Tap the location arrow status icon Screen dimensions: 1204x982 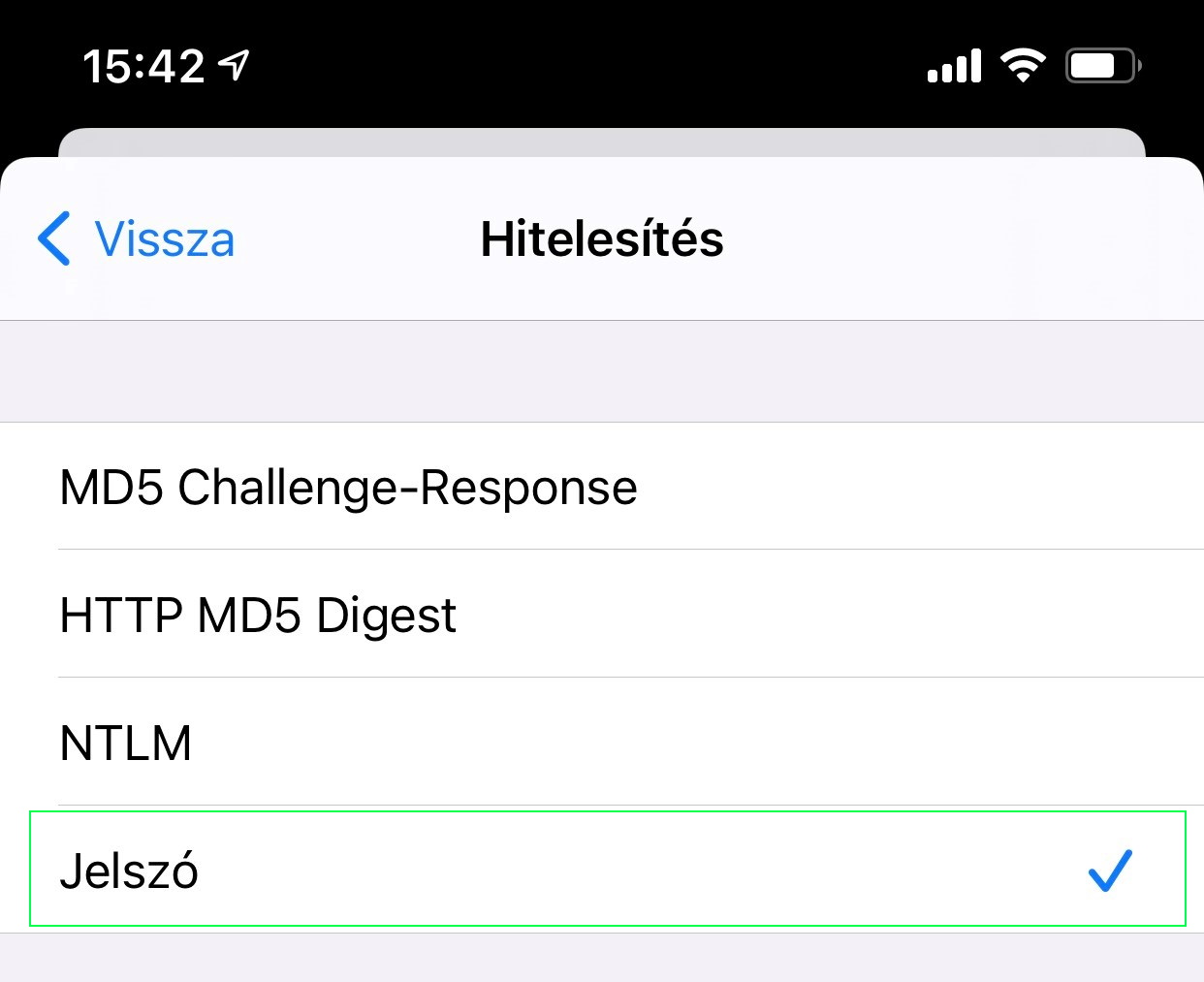tap(235, 65)
